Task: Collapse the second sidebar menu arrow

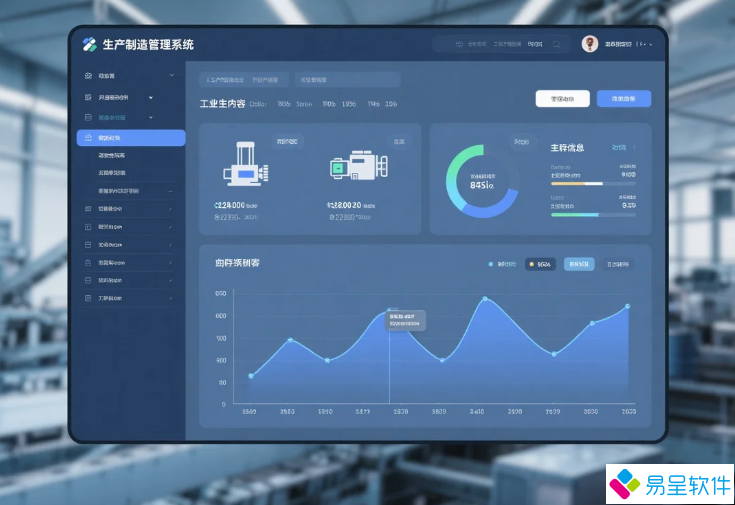Action: pos(151,97)
